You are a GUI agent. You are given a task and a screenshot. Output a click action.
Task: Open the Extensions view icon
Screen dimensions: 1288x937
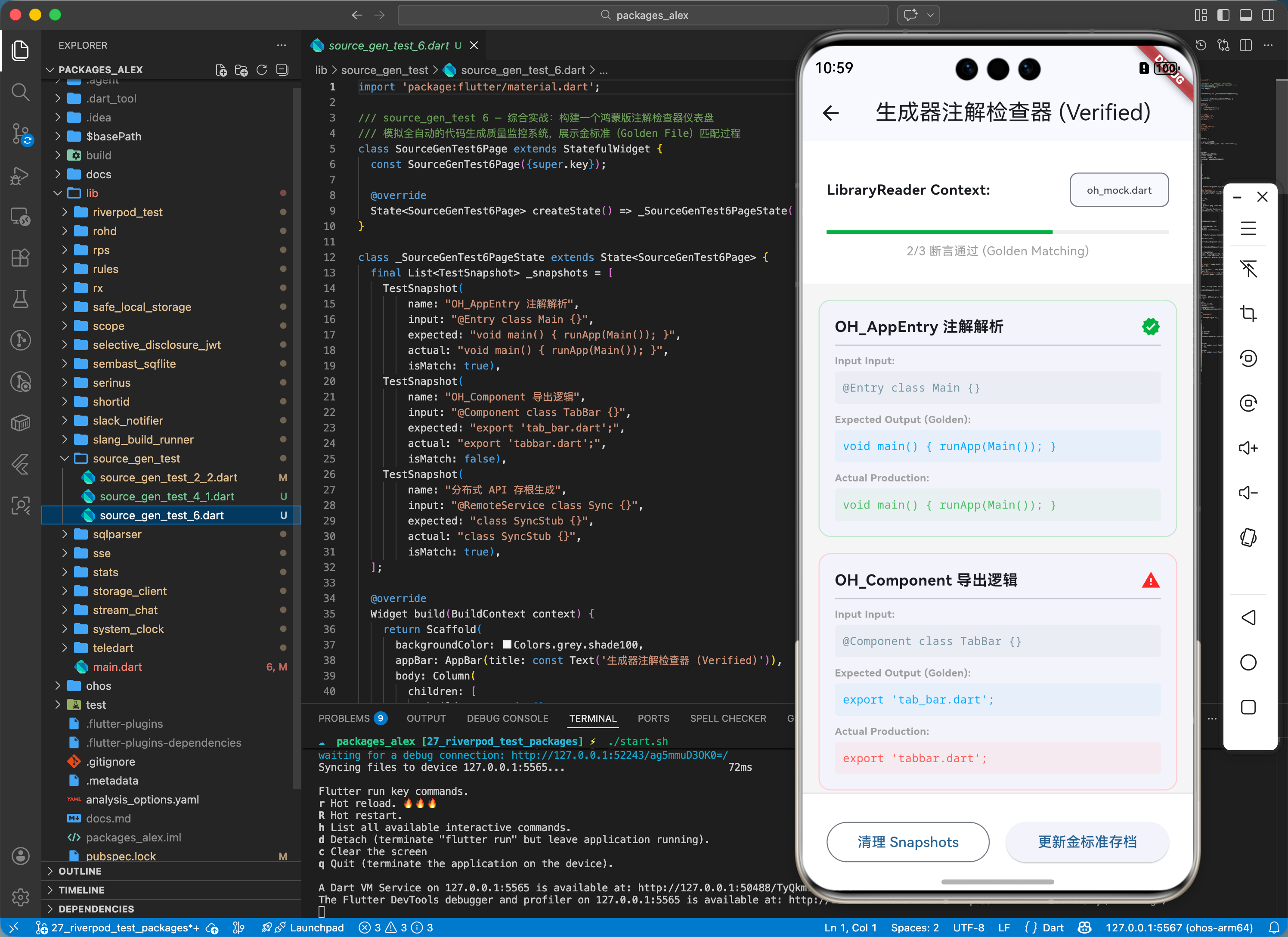20,258
